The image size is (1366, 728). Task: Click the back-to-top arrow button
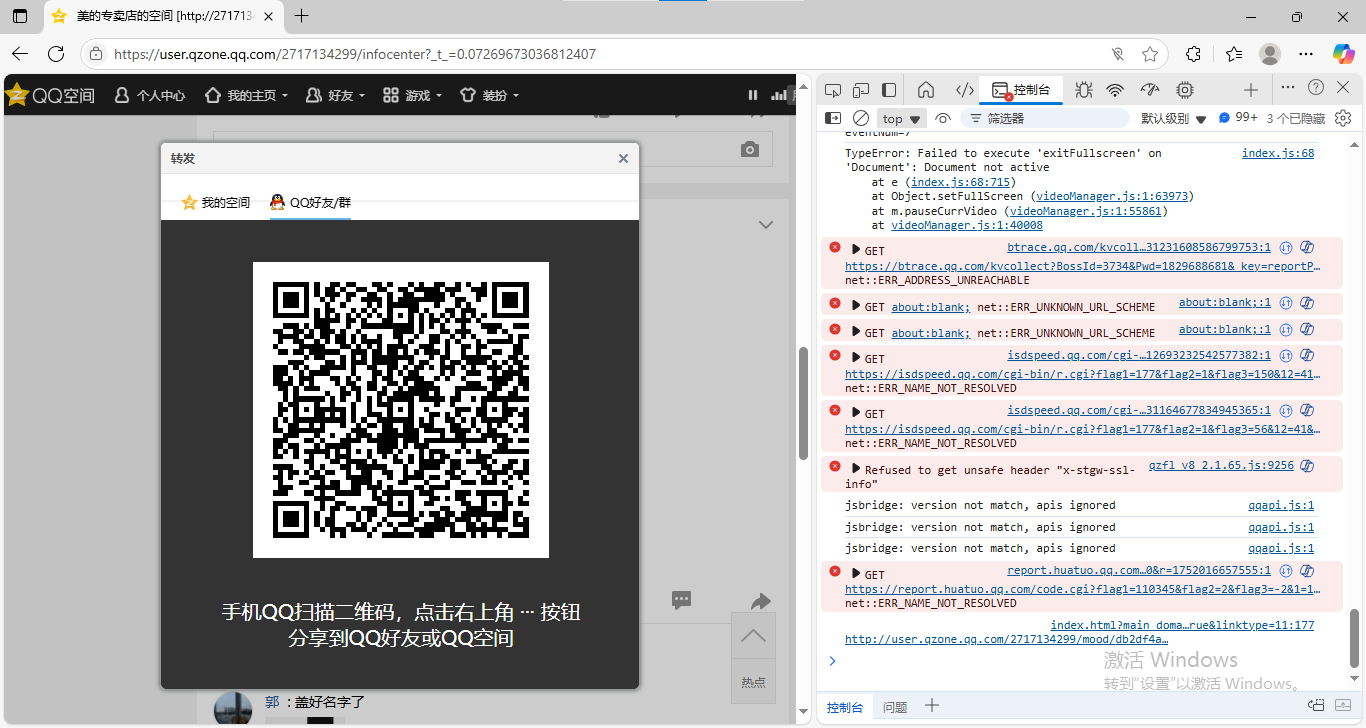[x=753, y=636]
